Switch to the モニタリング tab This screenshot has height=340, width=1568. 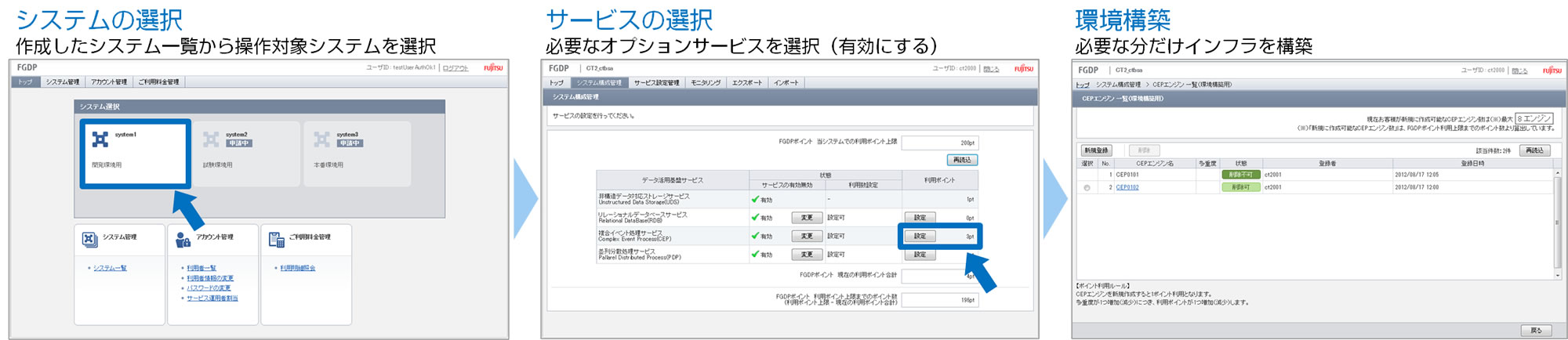pyautogui.click(x=706, y=83)
